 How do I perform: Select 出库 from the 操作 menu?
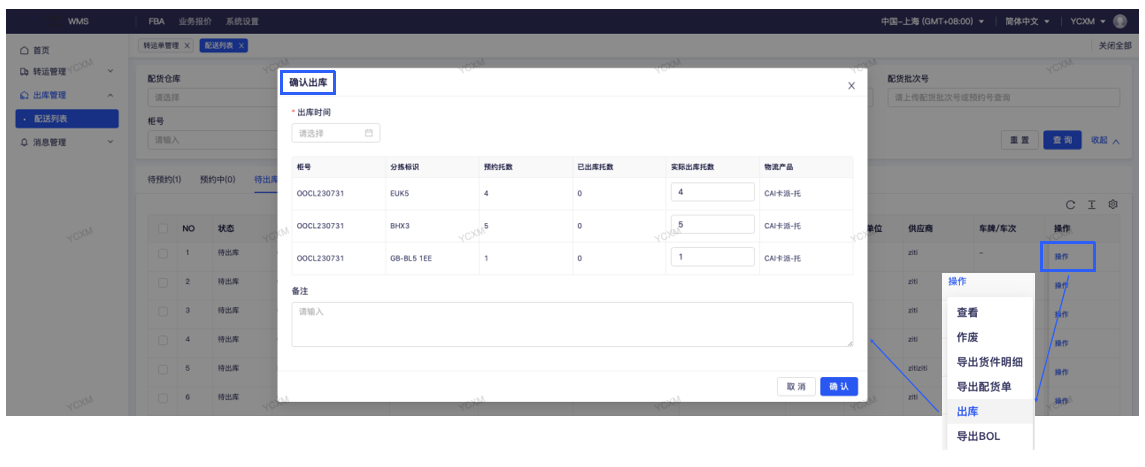[x=967, y=411]
